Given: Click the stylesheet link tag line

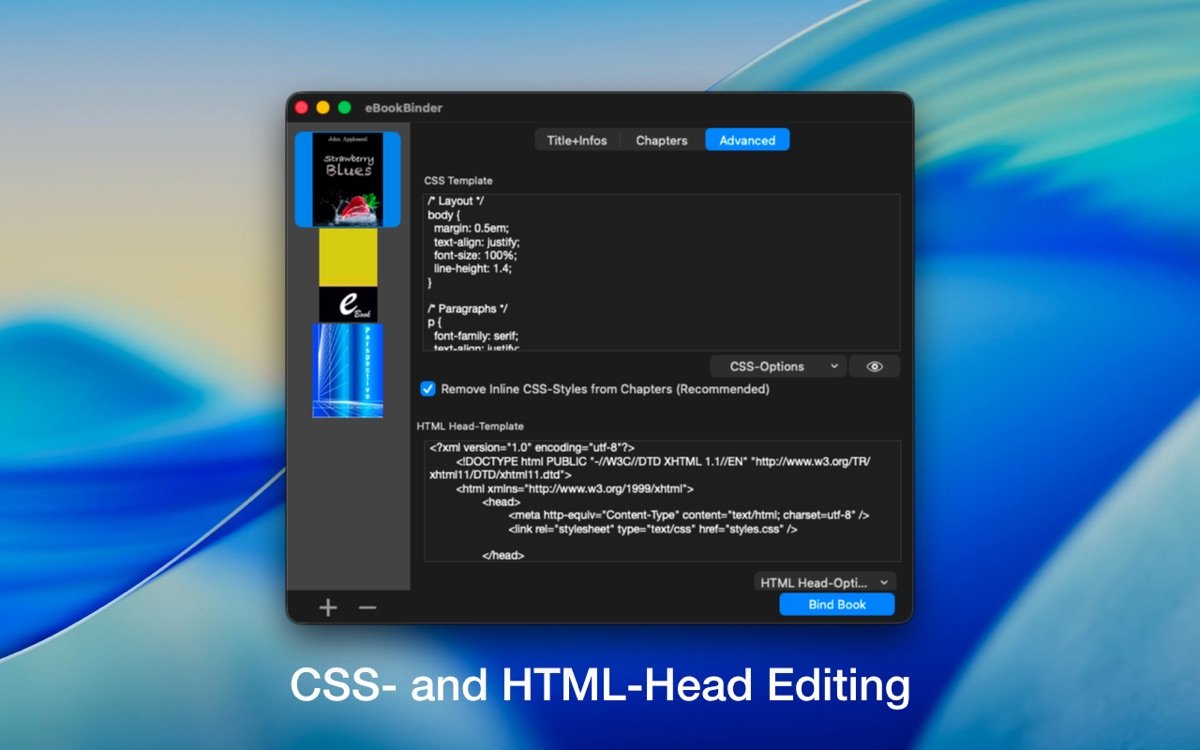Looking at the screenshot, I should (x=652, y=529).
